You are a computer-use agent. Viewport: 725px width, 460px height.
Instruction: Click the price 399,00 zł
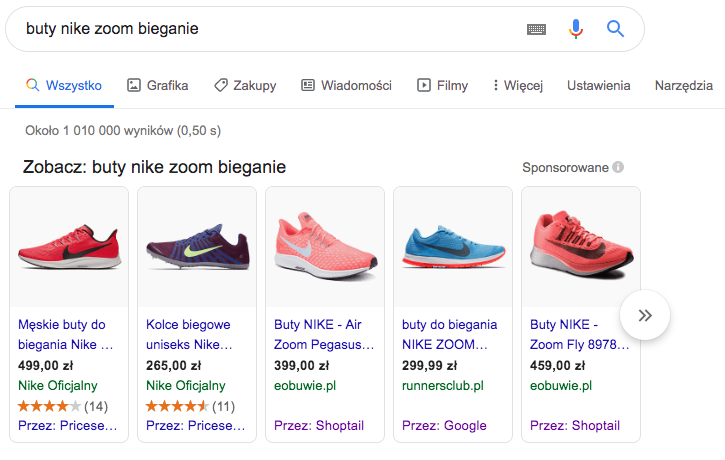coord(301,366)
